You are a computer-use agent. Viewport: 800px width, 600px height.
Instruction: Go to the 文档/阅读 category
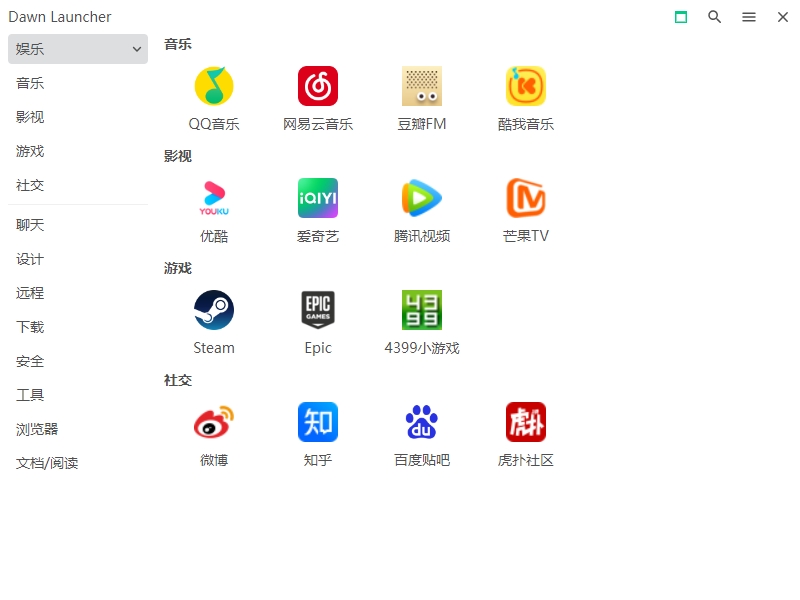(x=47, y=463)
